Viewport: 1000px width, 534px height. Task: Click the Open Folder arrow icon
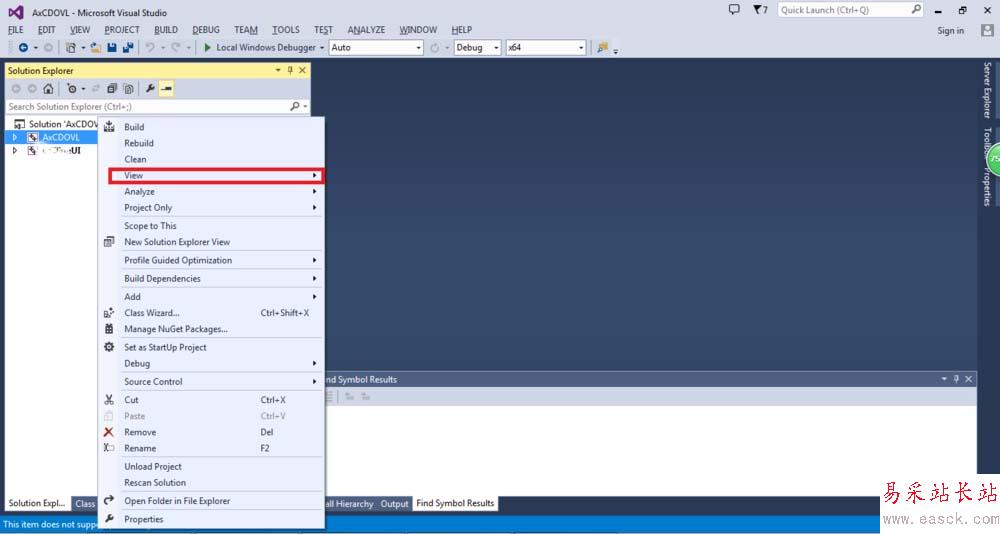click(x=109, y=500)
